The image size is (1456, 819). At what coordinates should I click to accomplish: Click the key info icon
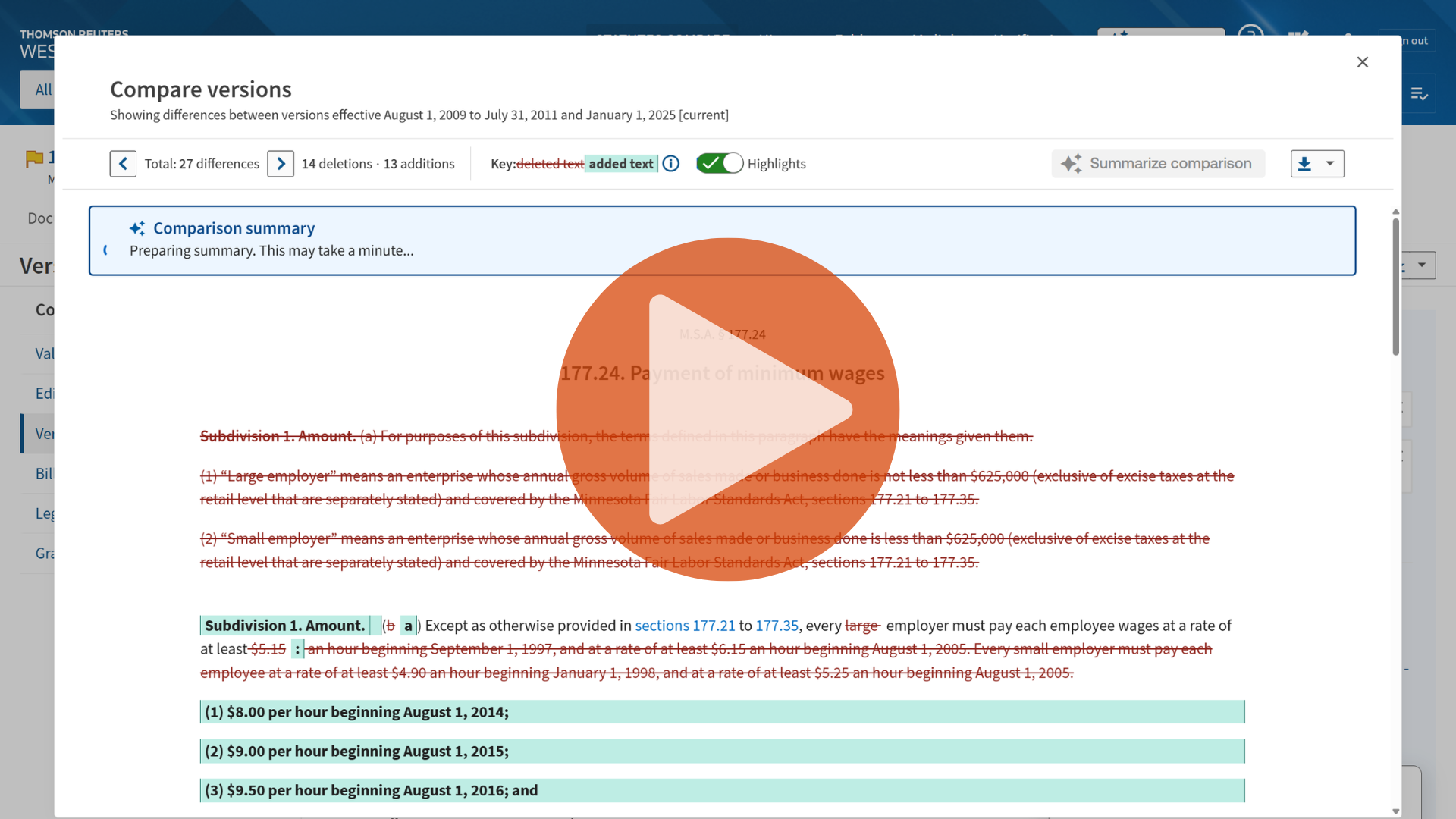pyautogui.click(x=671, y=164)
